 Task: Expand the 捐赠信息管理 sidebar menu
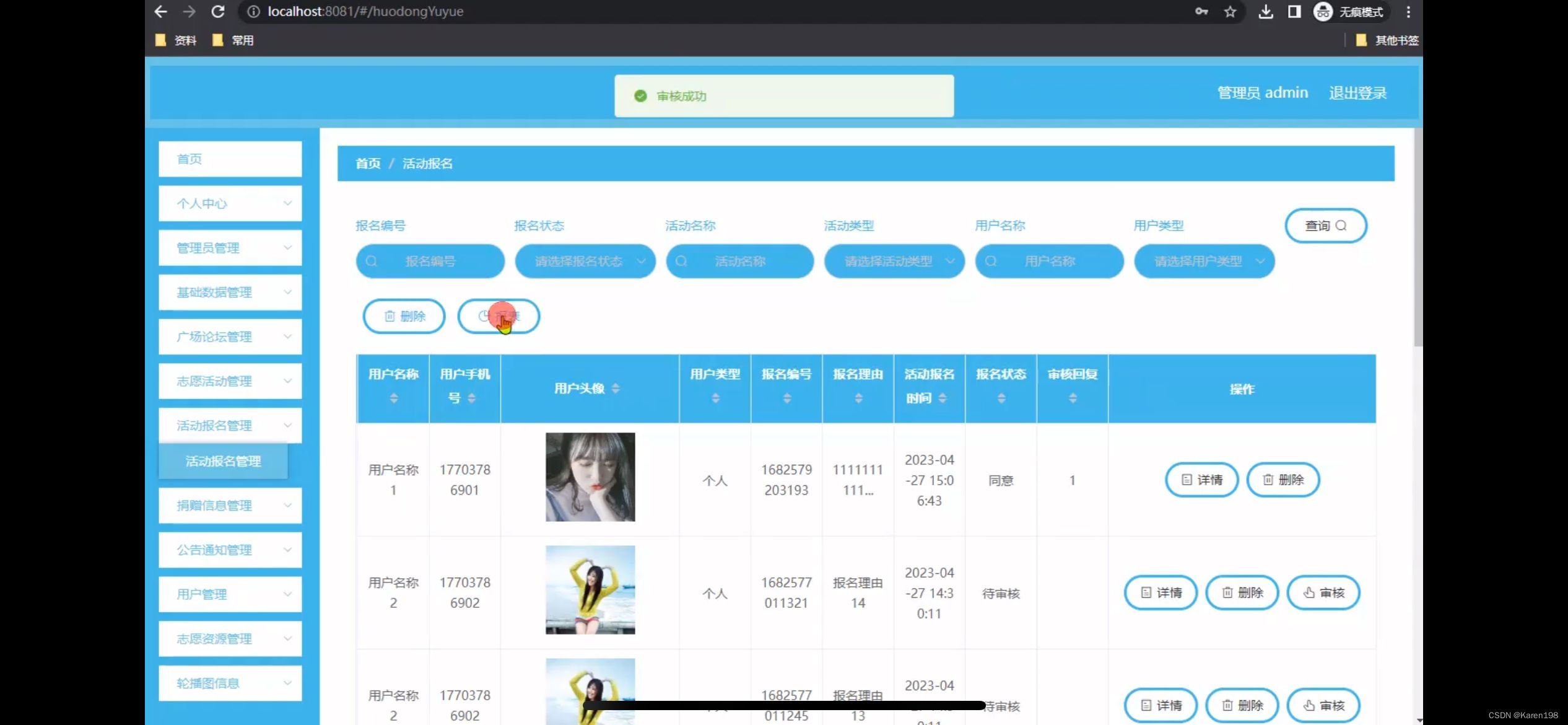[x=230, y=505]
